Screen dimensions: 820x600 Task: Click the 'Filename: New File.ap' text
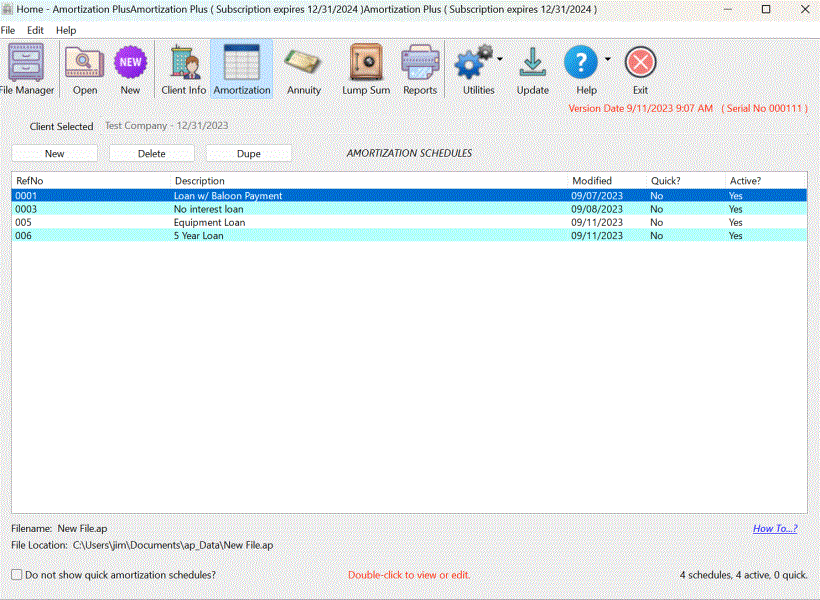pyautogui.click(x=59, y=528)
